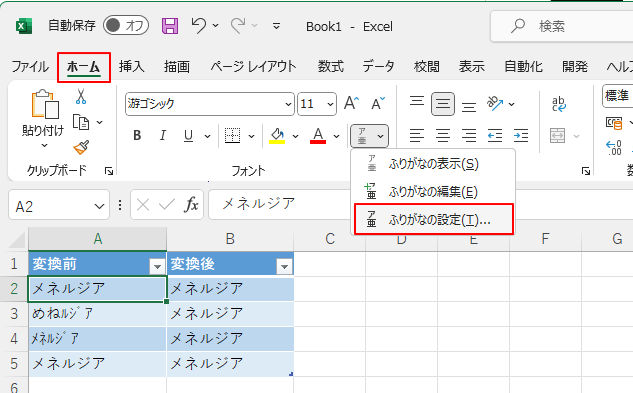Open the undo history dropdown arrow
Image resolution: width=633 pixels, height=393 pixels.
tap(216, 25)
